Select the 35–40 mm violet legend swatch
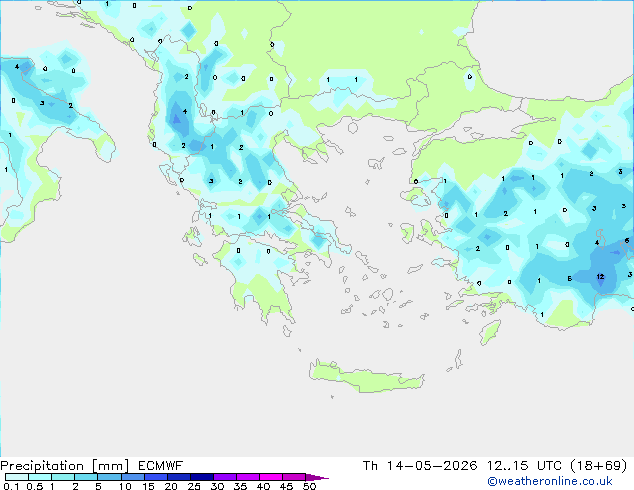The image size is (634, 490). (247, 477)
